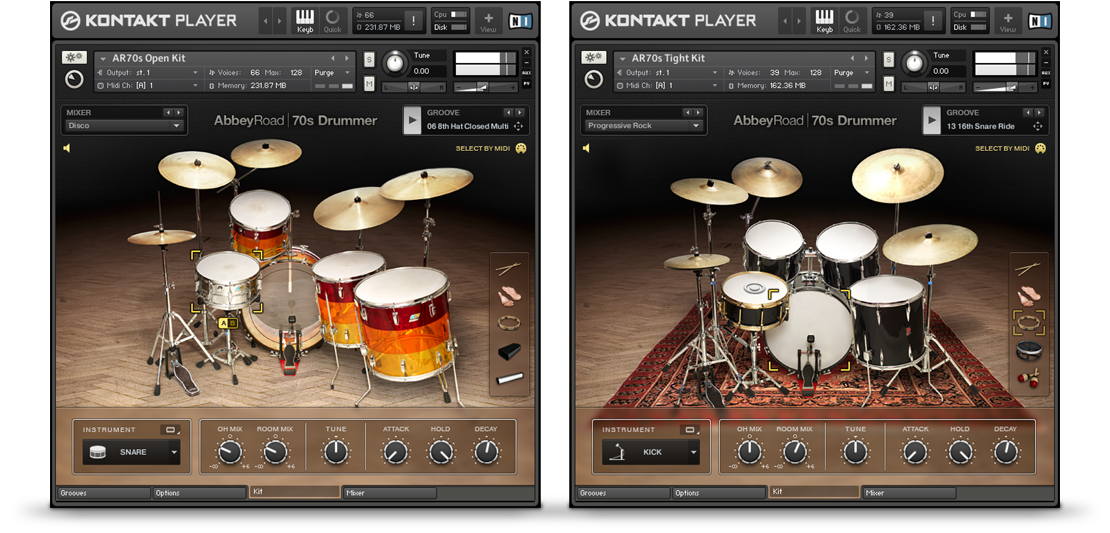This screenshot has height=533, width=1110.
Task: Open Open Kit wrench settings icon
Action: tap(73, 57)
